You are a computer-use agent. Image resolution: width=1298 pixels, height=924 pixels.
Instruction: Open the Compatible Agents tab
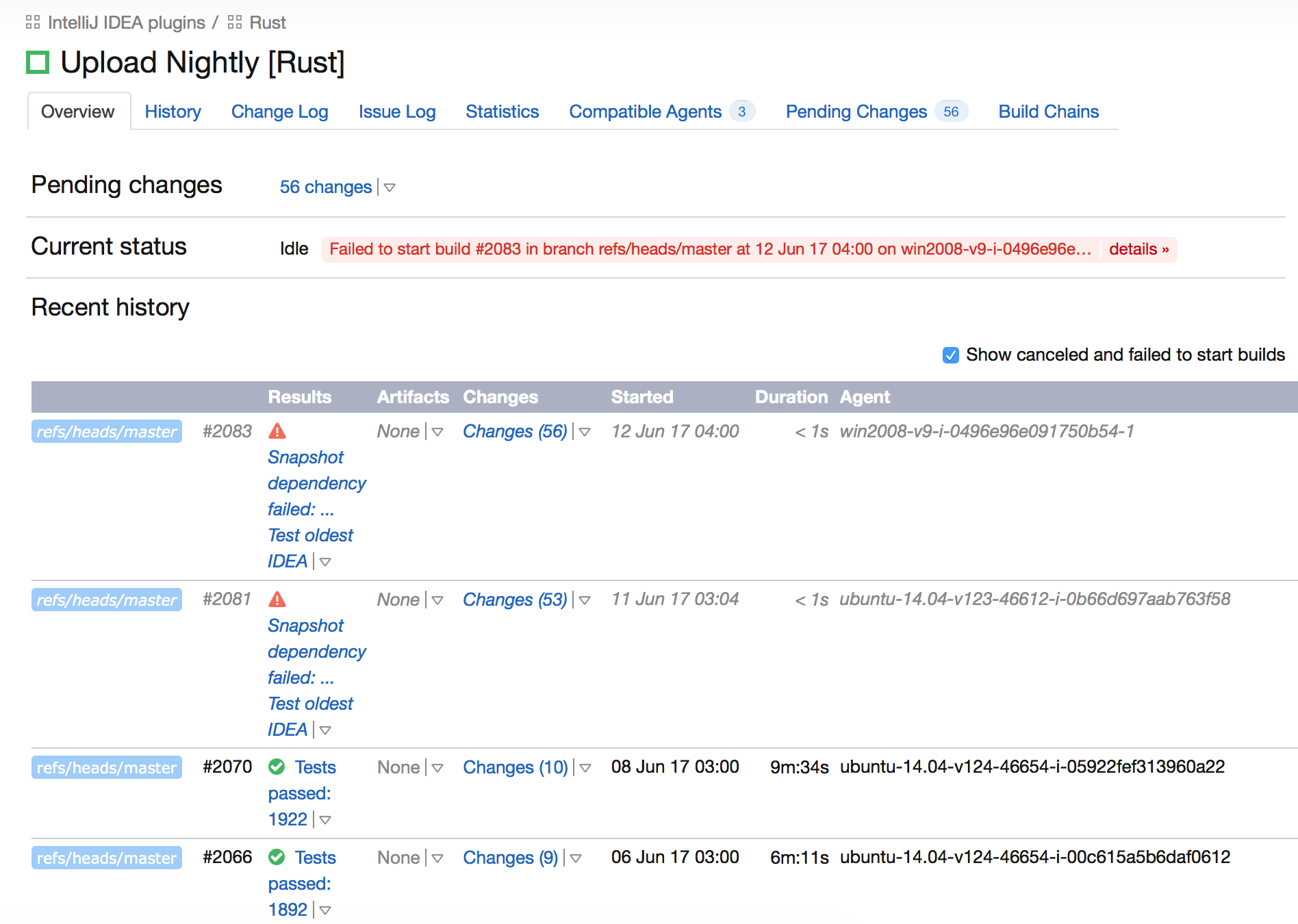tap(645, 111)
